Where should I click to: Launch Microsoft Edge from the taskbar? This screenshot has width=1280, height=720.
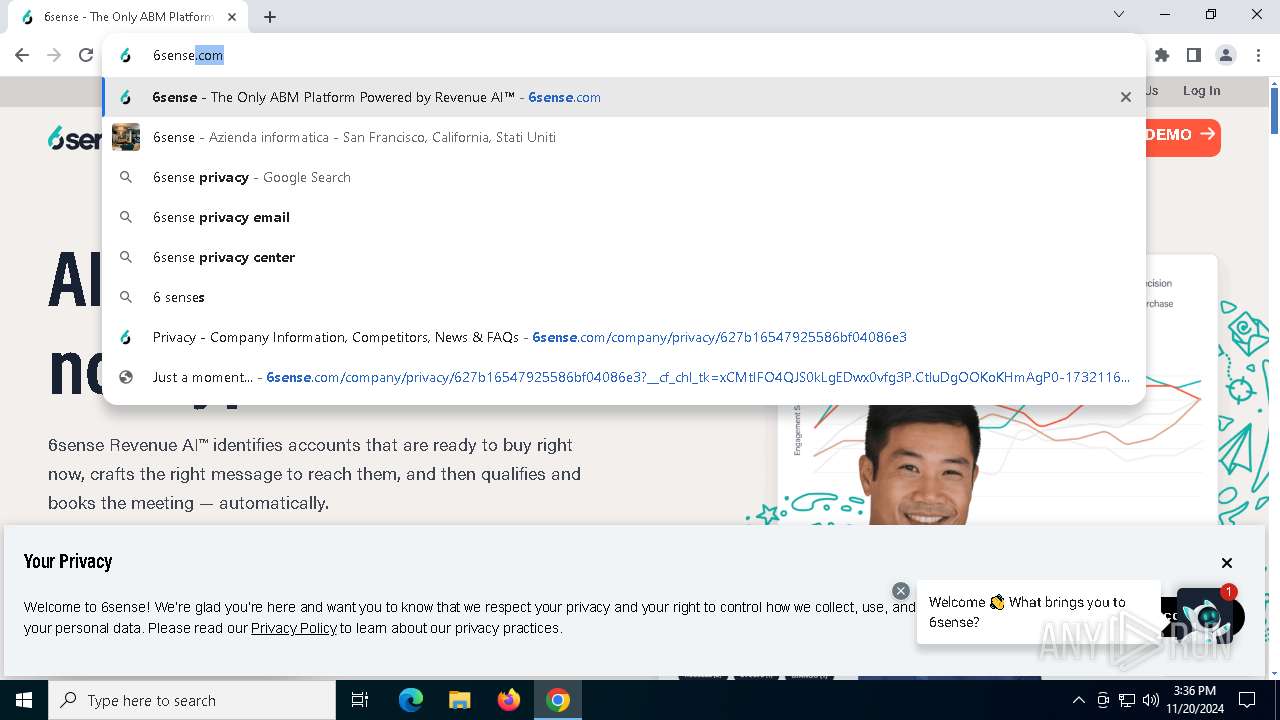[x=411, y=700]
